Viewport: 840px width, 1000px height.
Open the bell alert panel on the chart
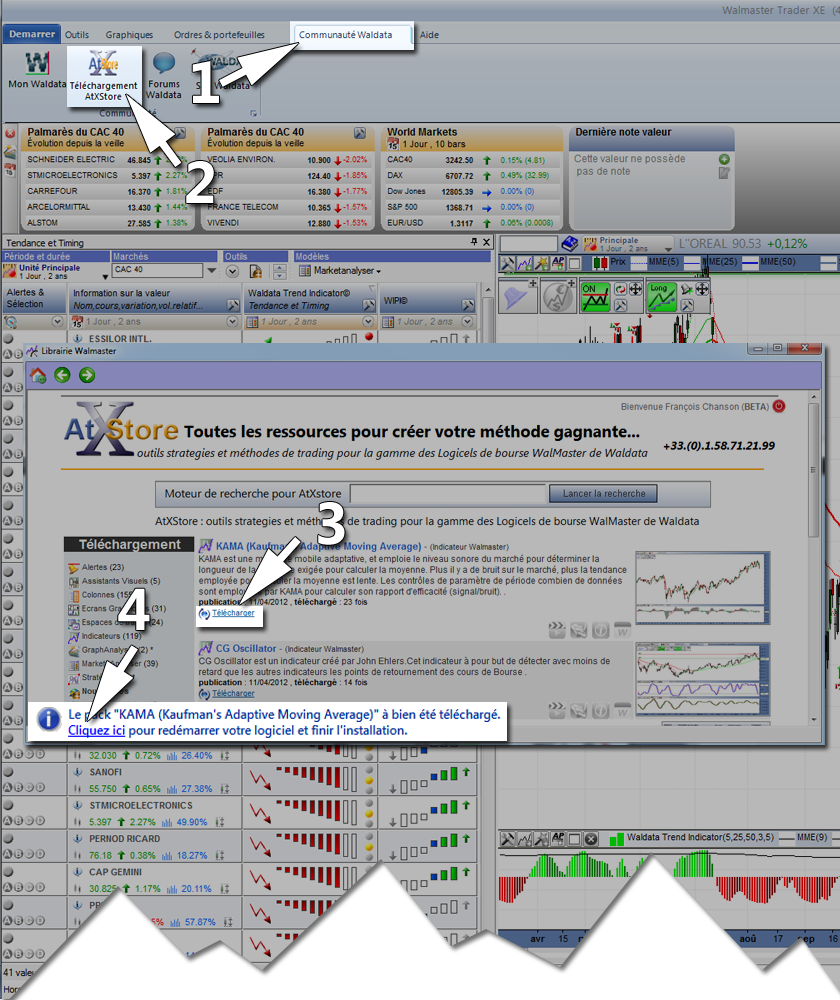tap(517, 297)
